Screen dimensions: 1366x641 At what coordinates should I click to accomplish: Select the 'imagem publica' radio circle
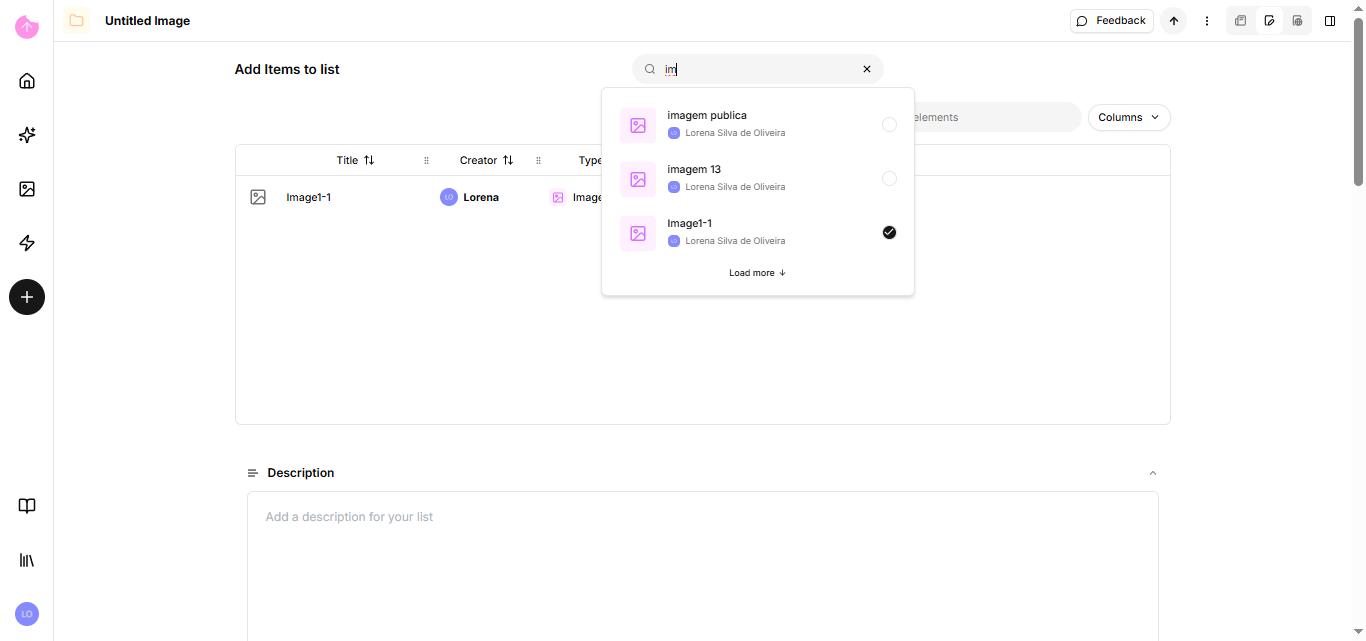coord(889,125)
